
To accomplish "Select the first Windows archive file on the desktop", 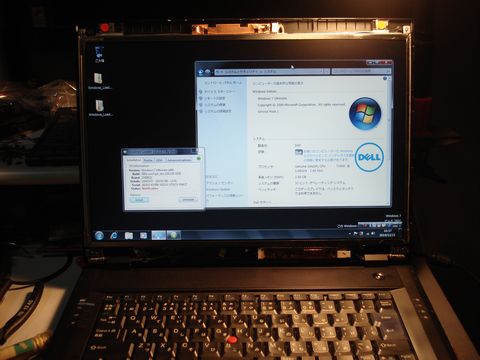I will point(99,81).
